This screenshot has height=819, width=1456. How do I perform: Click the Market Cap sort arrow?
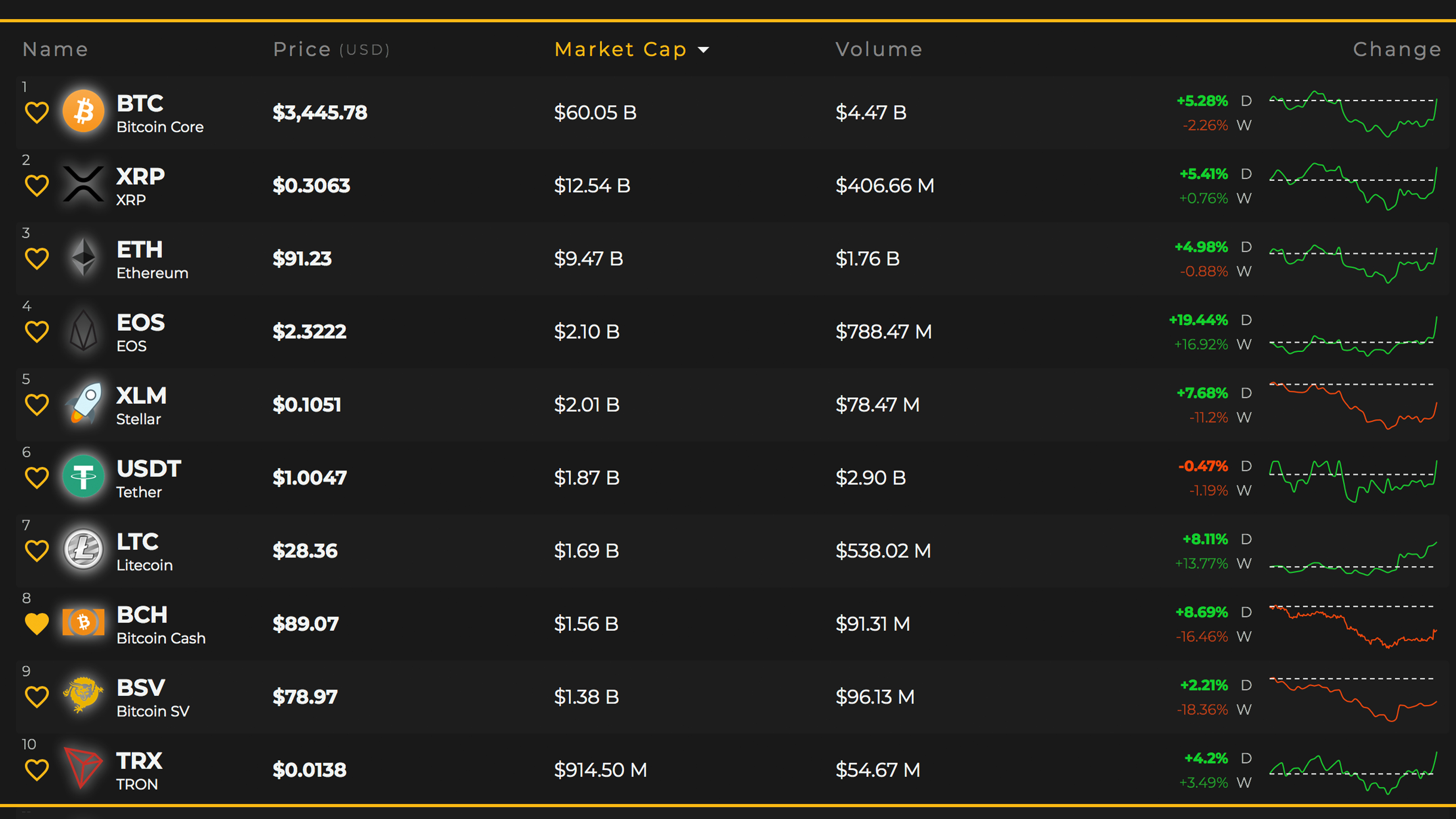(x=703, y=51)
